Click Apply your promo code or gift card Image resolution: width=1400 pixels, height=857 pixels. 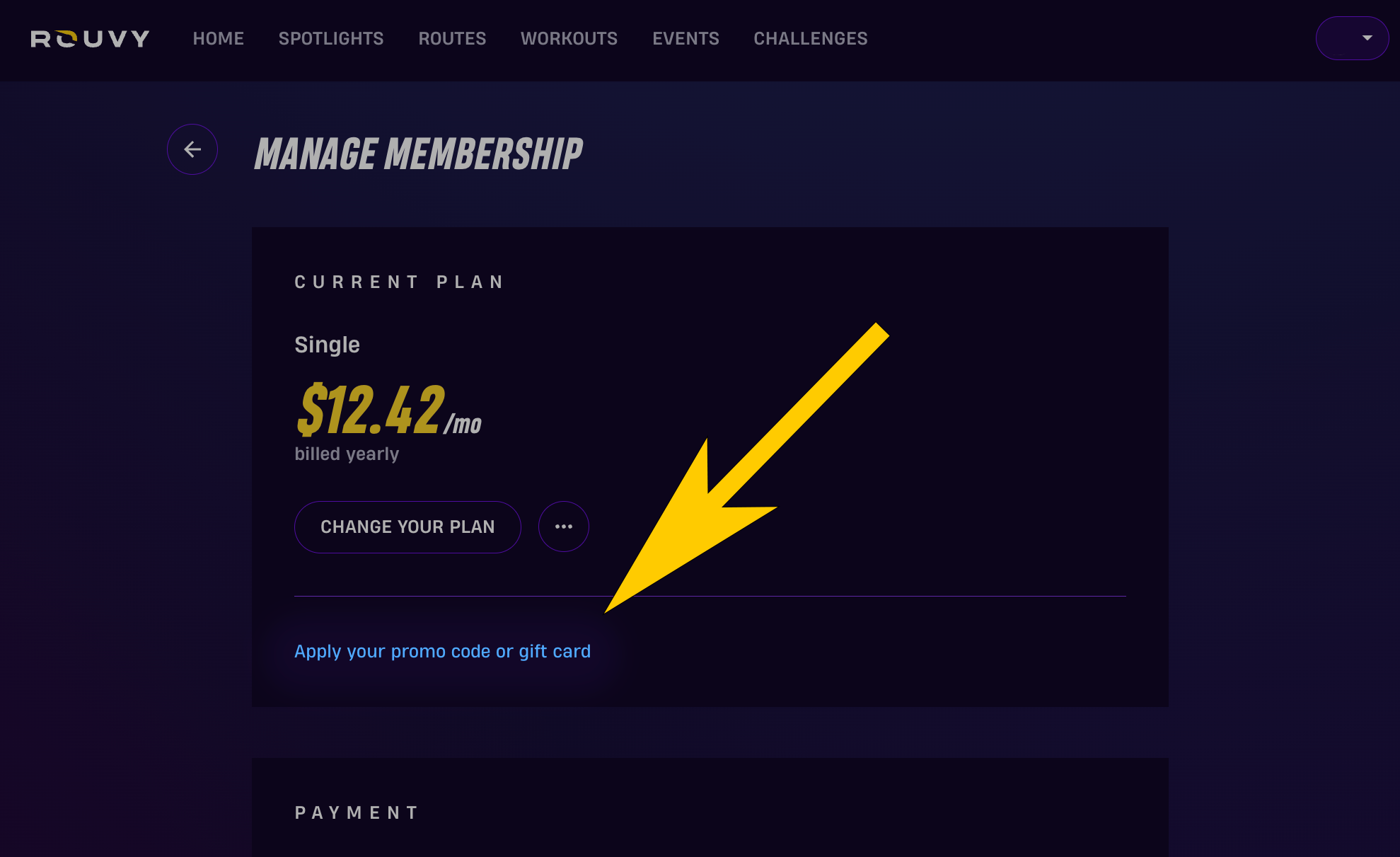click(442, 651)
